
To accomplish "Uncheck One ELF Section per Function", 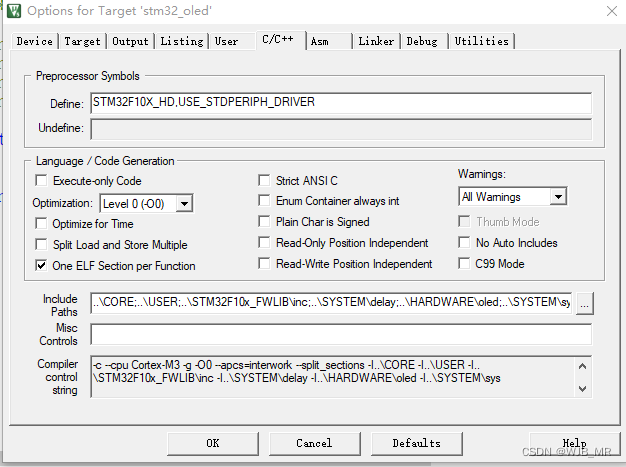I will (x=41, y=265).
